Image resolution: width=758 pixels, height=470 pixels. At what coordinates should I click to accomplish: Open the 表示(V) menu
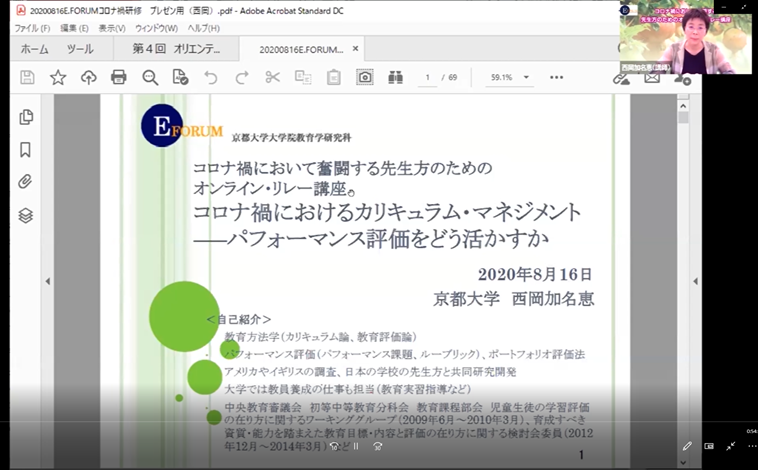112,28
